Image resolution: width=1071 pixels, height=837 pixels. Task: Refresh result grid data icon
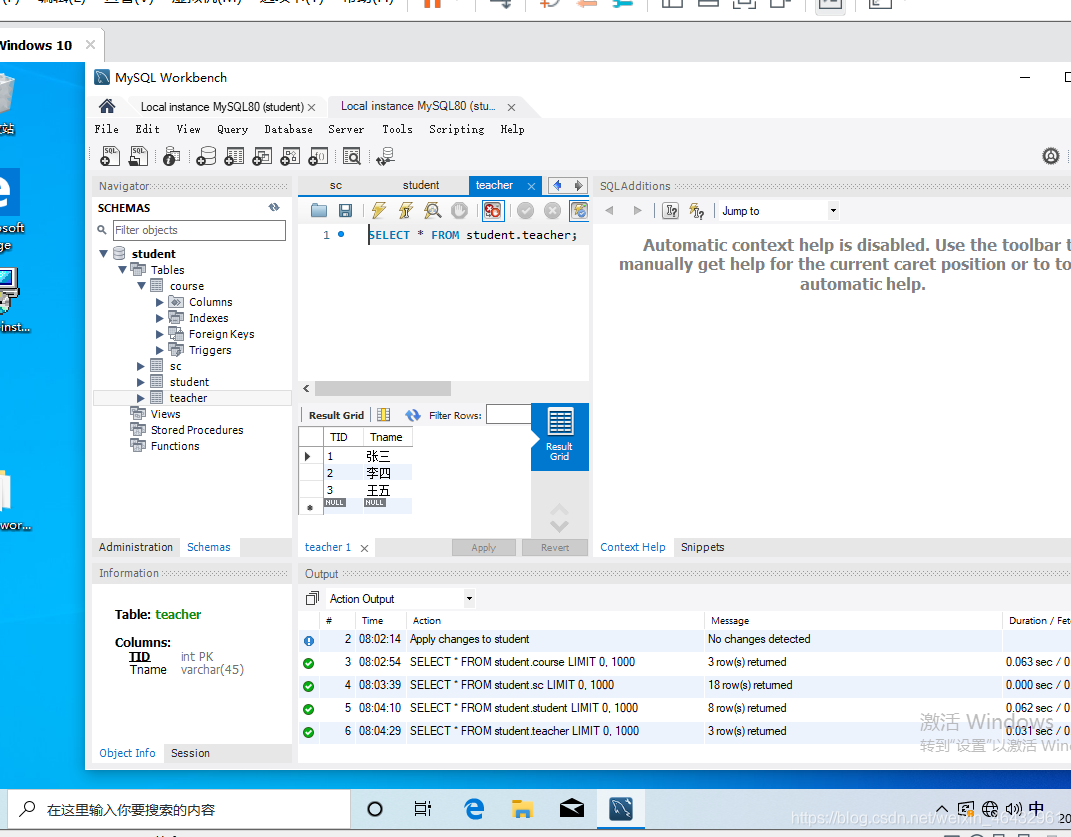[413, 415]
